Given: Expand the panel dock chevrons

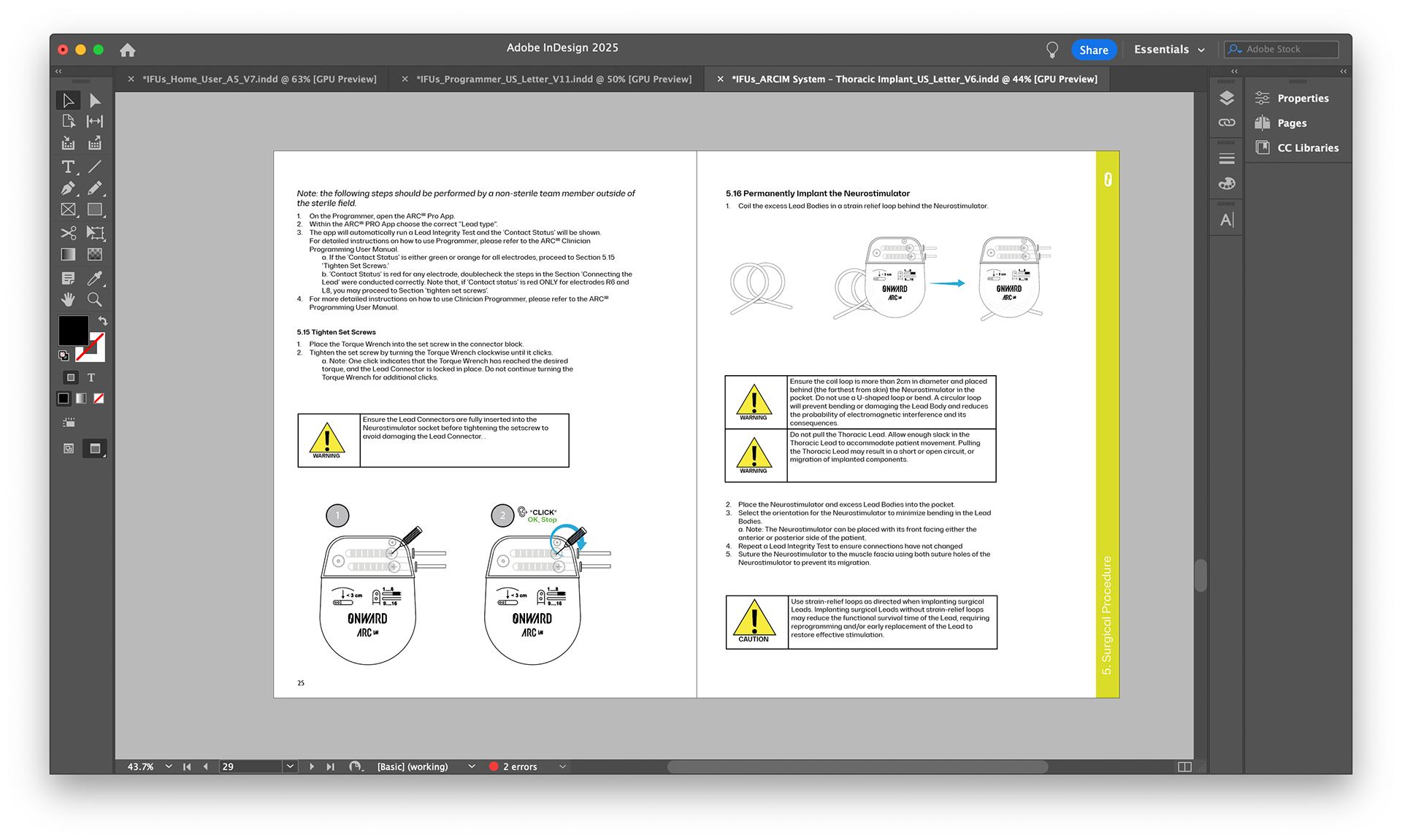Looking at the screenshot, I should point(1234,71).
